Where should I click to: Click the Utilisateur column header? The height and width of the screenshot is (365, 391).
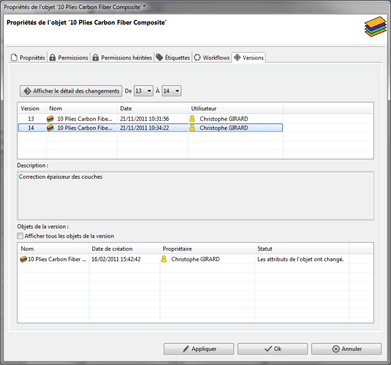[236, 108]
